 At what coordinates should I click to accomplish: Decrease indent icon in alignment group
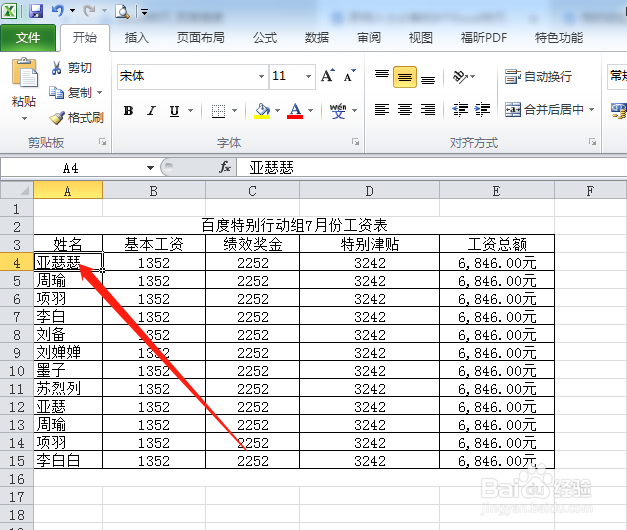click(x=460, y=109)
